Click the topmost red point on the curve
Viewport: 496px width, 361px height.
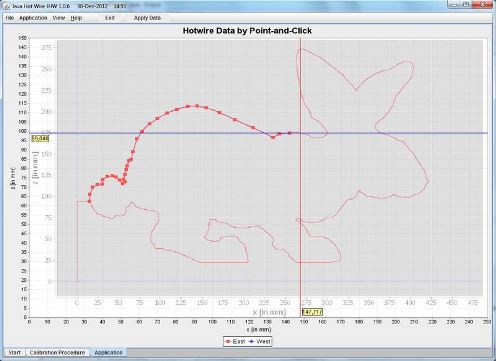pyautogui.click(x=197, y=106)
